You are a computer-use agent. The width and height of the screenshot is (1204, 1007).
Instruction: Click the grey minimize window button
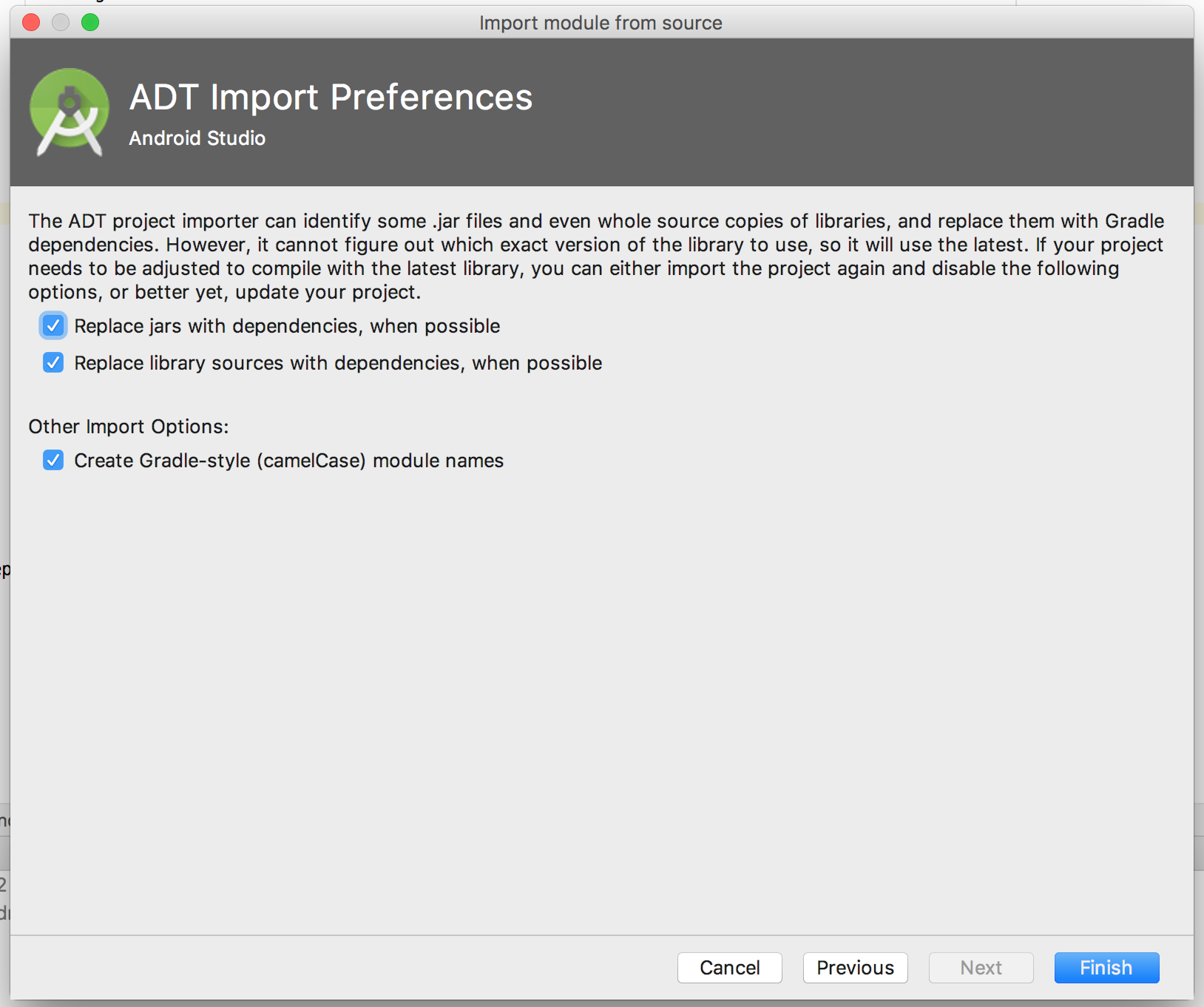61,22
